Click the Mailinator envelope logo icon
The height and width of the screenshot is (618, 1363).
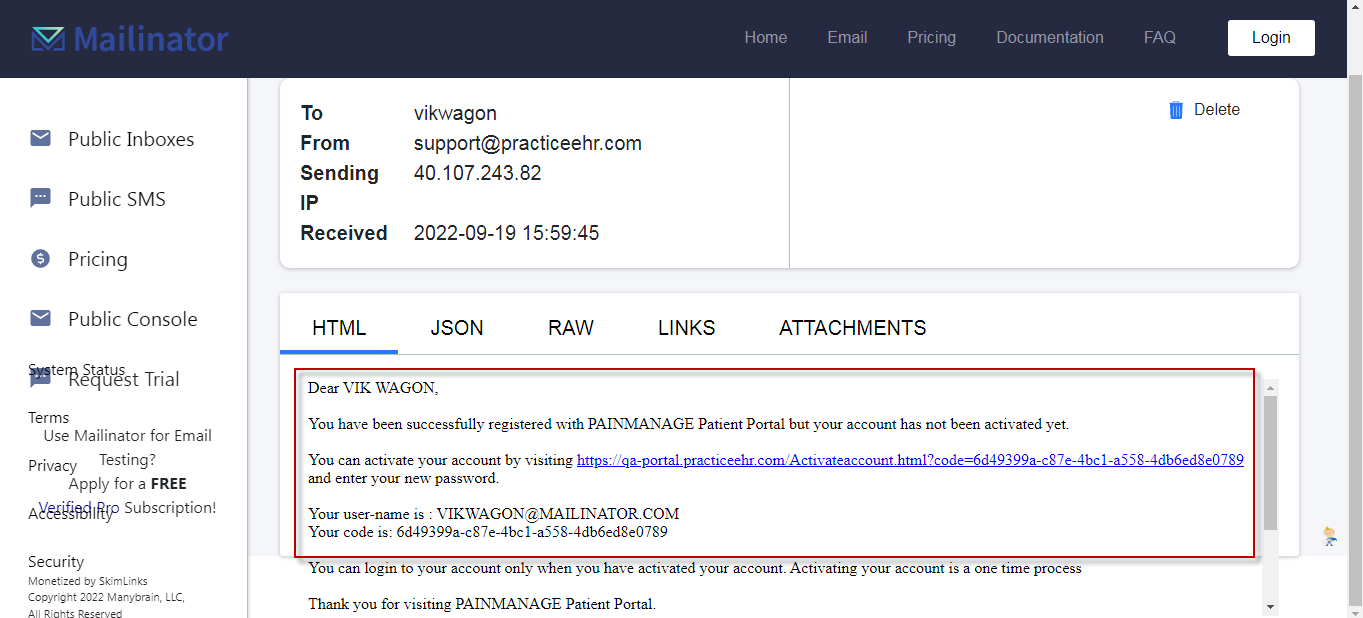48,39
